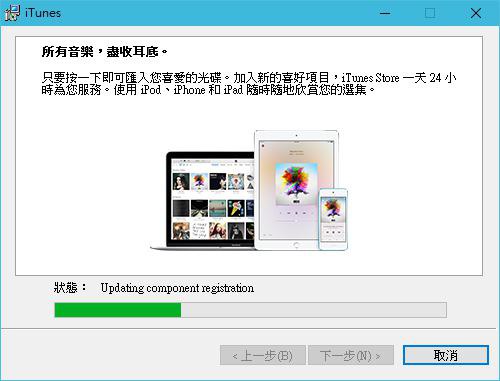Click the iTunes window title text
This screenshot has width=500, height=381.
pyautogui.click(x=43, y=13)
